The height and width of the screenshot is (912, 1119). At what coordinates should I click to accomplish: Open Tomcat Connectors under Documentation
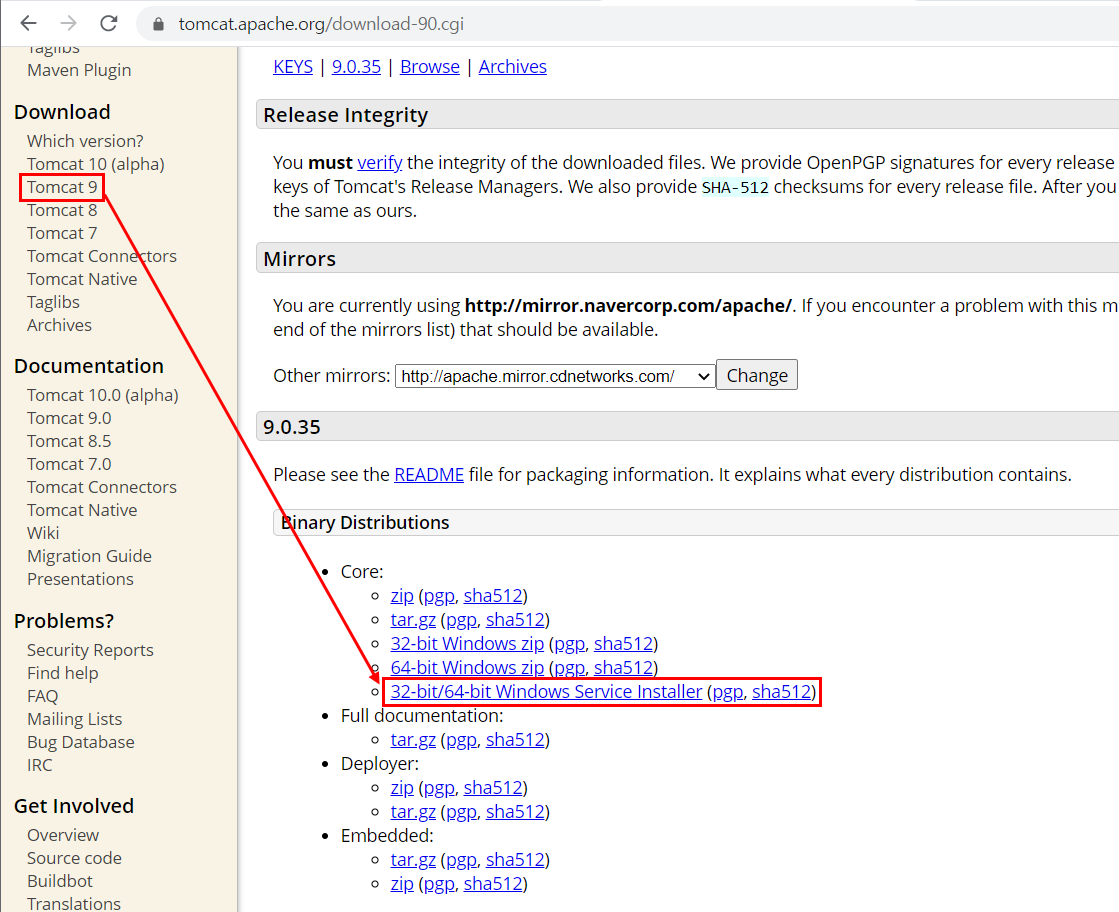102,487
